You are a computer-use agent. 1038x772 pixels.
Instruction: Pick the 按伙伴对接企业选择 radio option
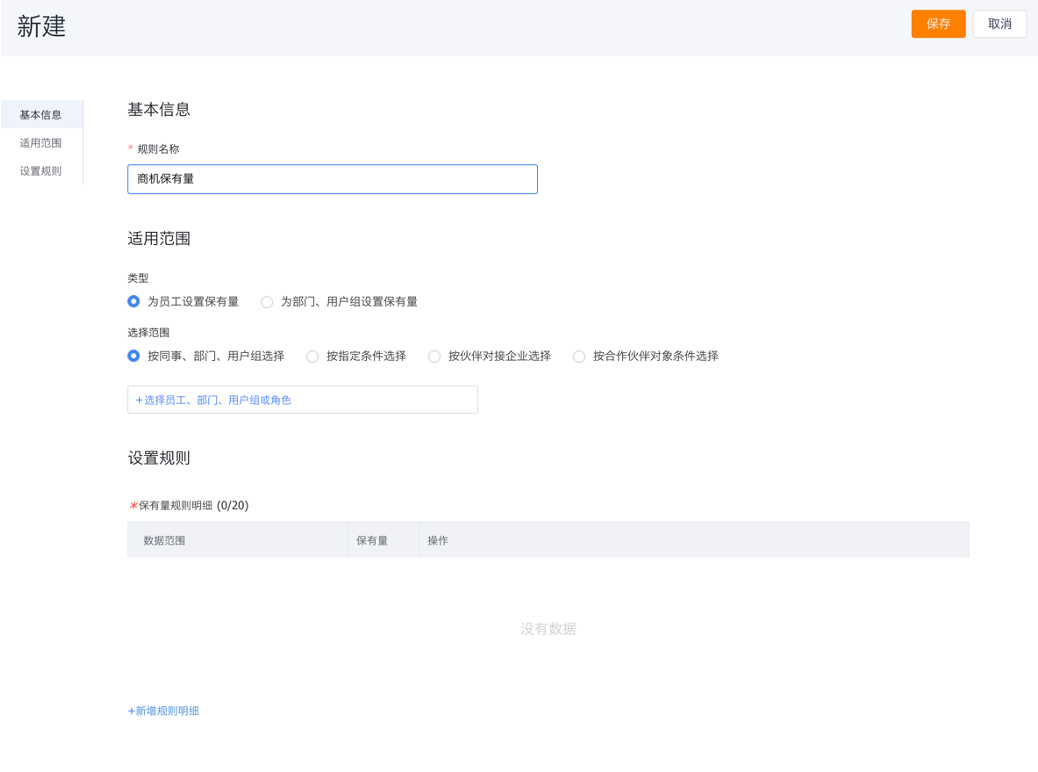click(x=435, y=356)
